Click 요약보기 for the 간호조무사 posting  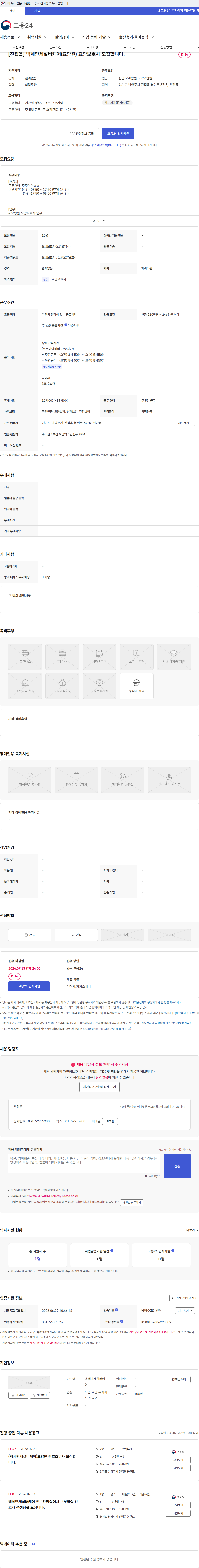[178, 1460]
